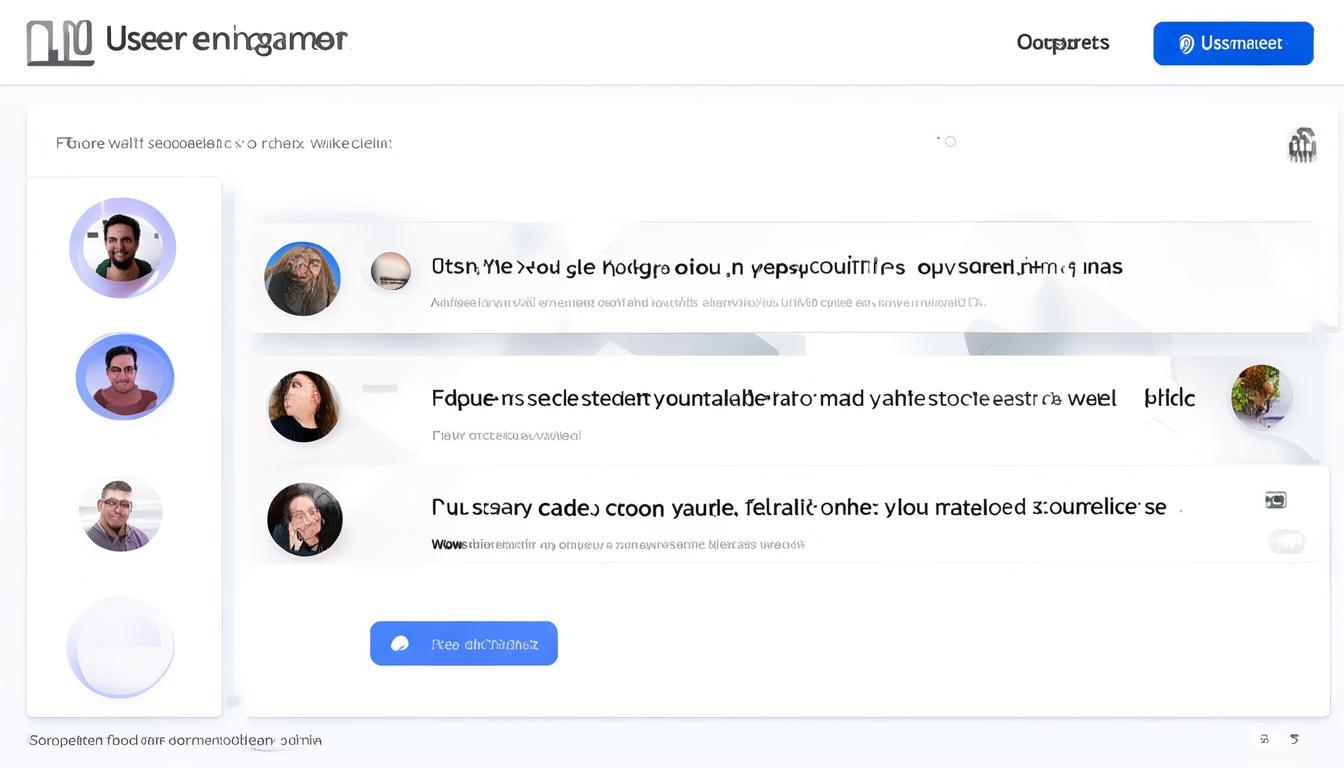Image resolution: width=1344 pixels, height=768 pixels.
Task: Click the camera icon on third post
Action: pyautogui.click(x=1275, y=500)
